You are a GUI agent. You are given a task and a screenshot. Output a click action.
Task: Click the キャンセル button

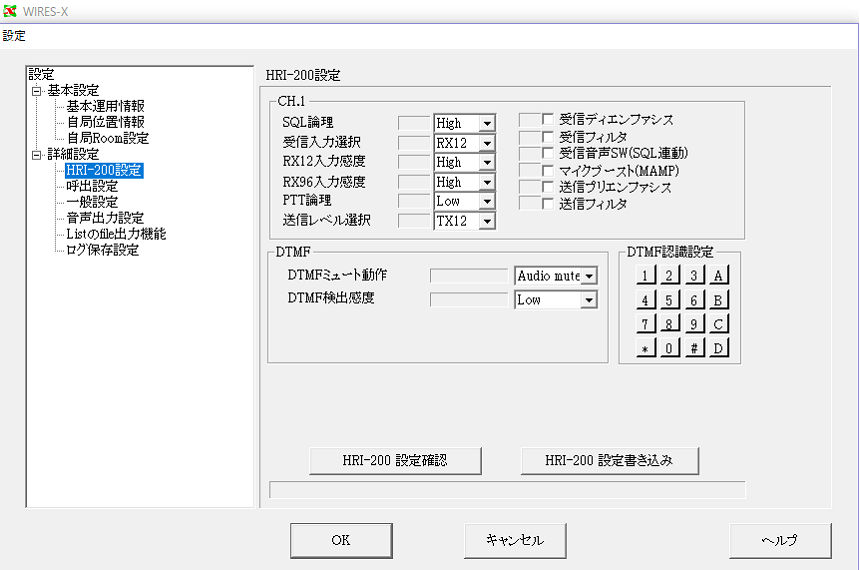[x=515, y=540]
